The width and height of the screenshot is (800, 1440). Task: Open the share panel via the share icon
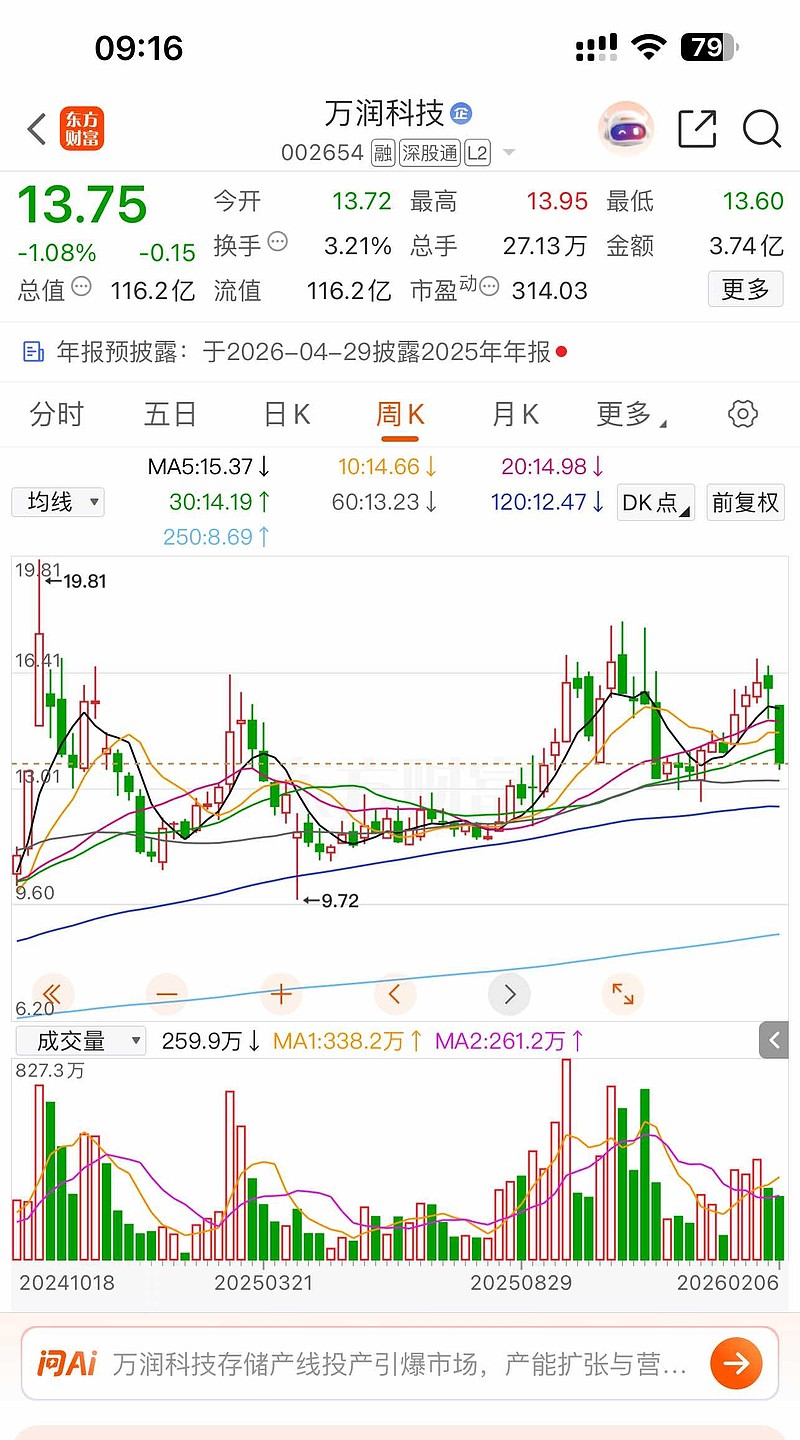pos(697,129)
